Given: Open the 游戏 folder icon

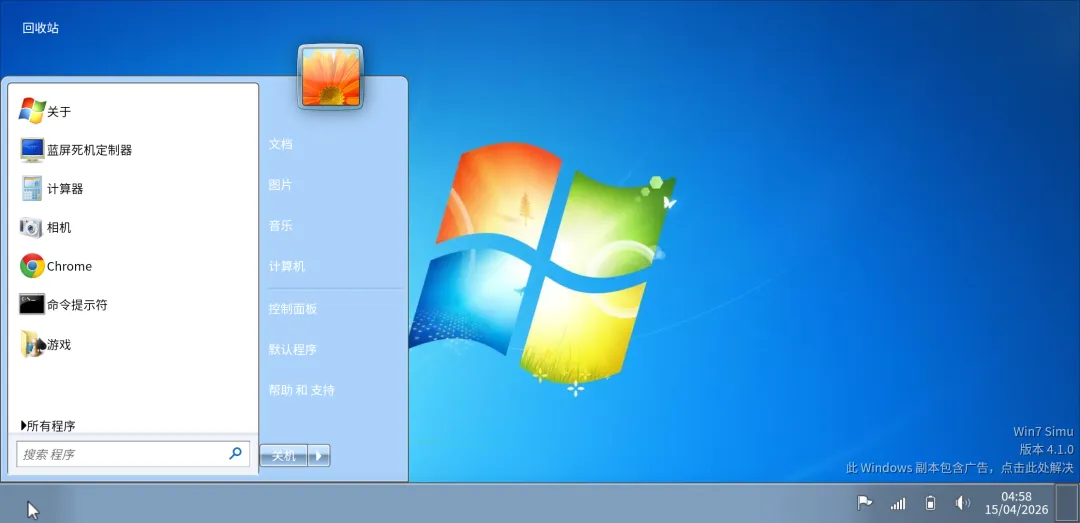Looking at the screenshot, I should click(x=32, y=344).
